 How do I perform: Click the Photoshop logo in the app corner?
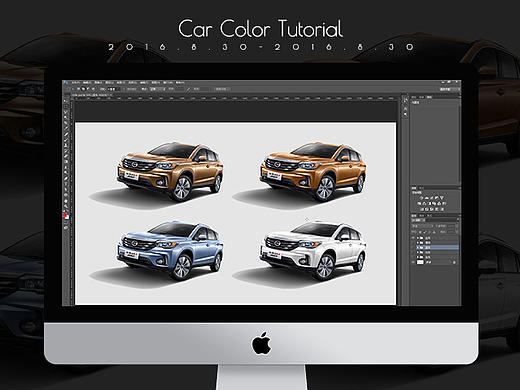tap(65, 82)
